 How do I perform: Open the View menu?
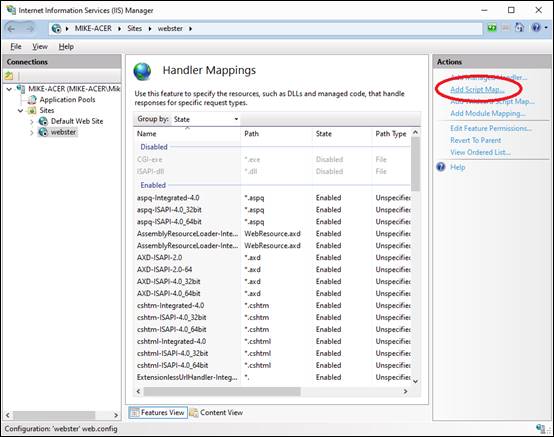[x=40, y=47]
